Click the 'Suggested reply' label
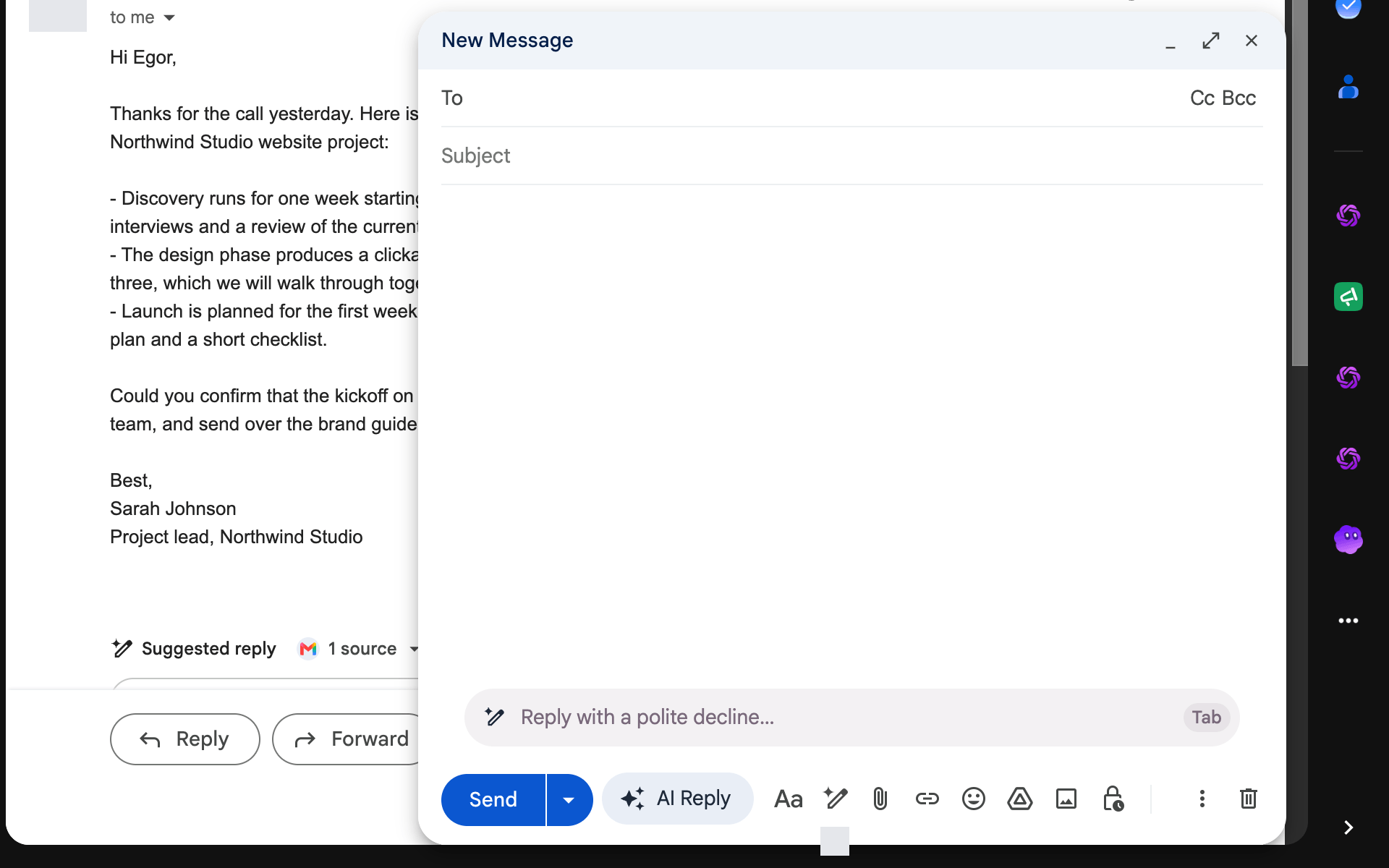1389x868 pixels. tap(208, 649)
